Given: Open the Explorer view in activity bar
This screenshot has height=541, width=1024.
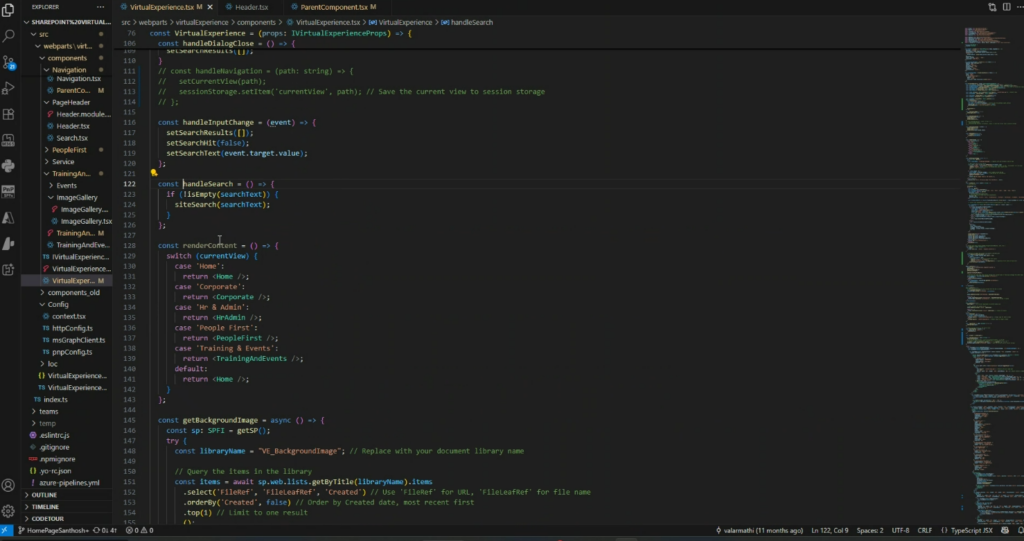Looking at the screenshot, I should click(8, 10).
